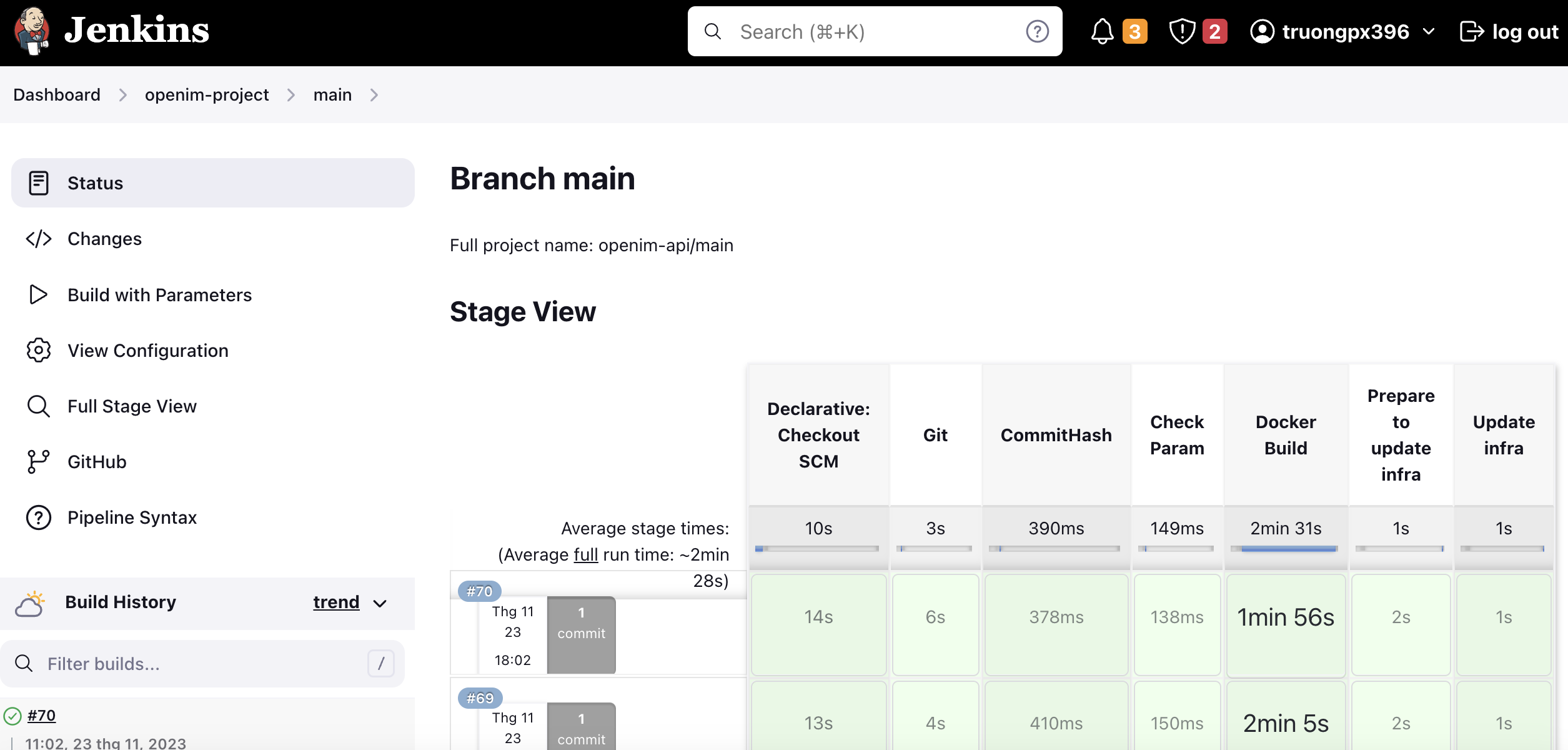Image resolution: width=1568 pixels, height=750 pixels.
Task: Expand the Build History chevron
Action: (x=380, y=603)
